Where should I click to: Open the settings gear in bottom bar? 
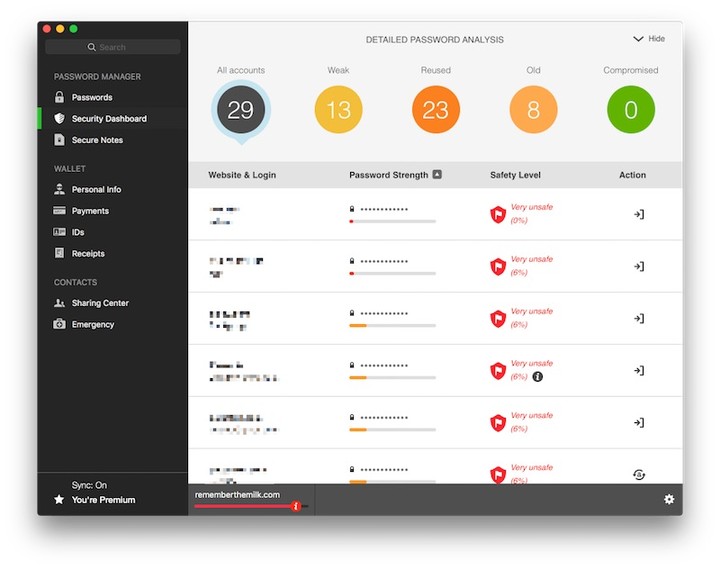[x=669, y=499]
